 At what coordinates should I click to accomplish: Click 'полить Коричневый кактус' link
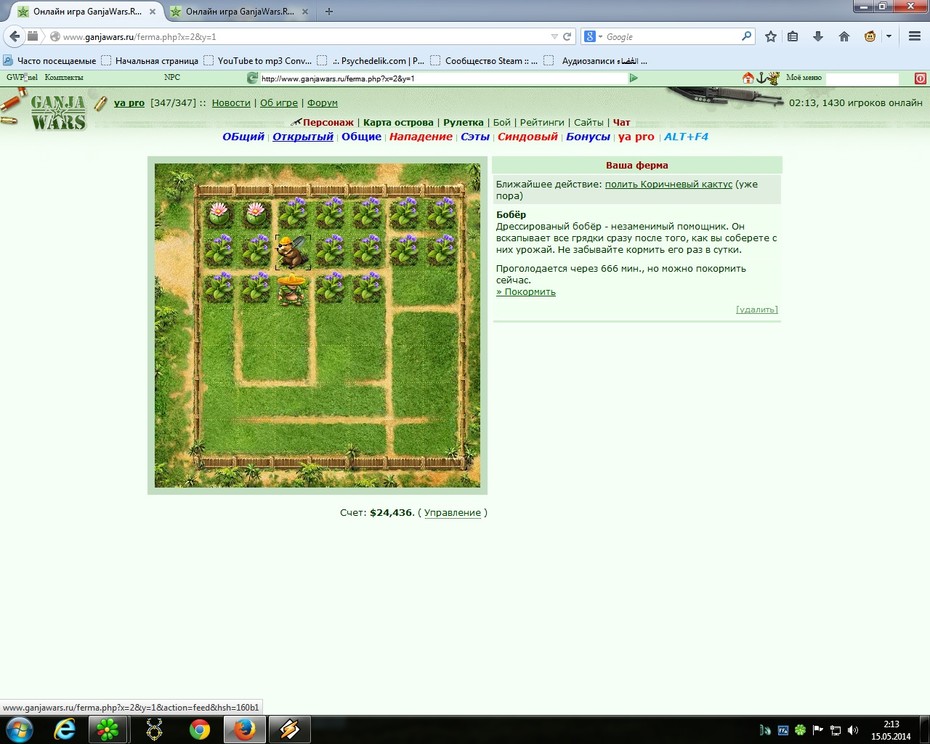[x=668, y=184]
